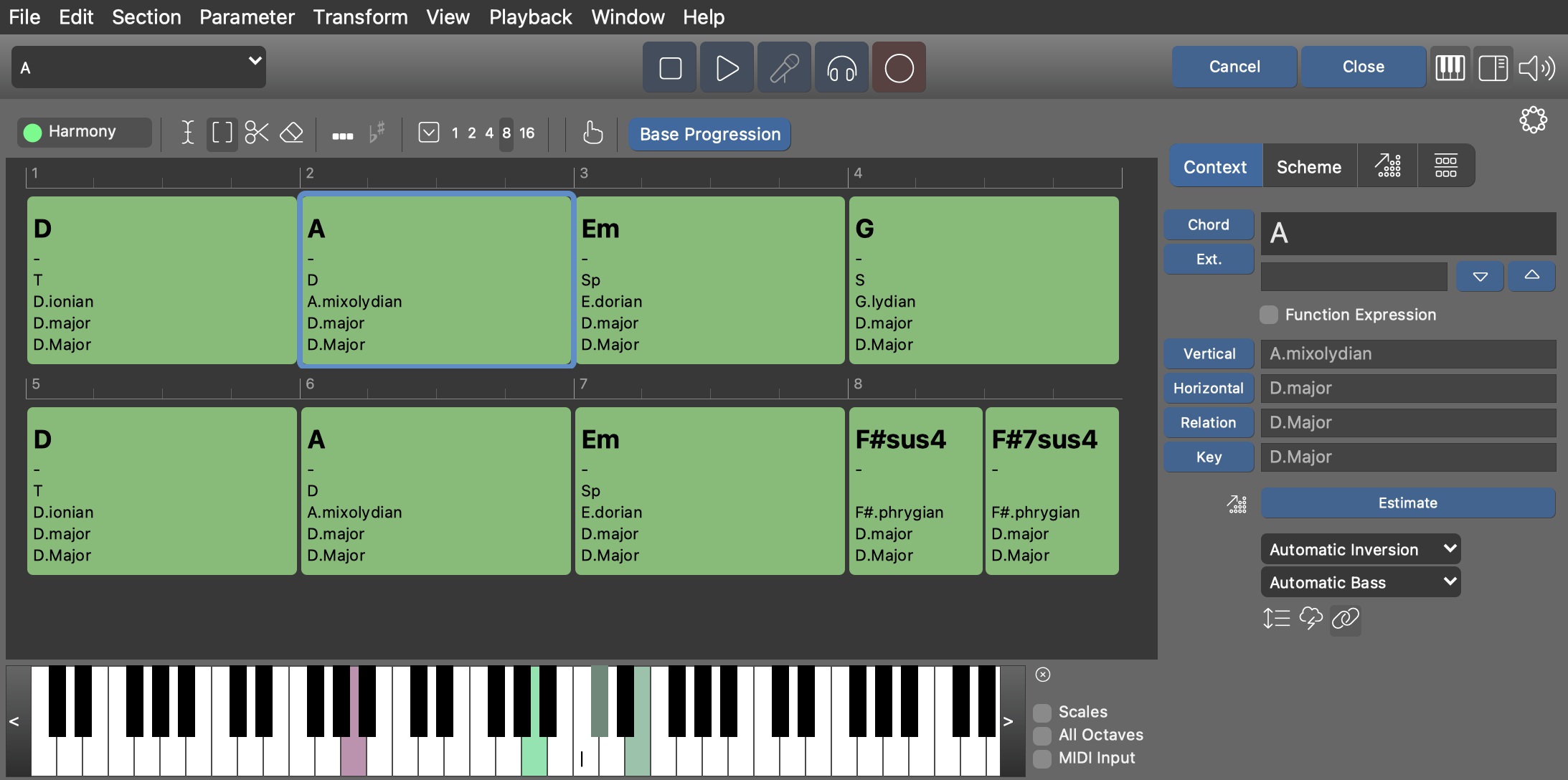Enable the Scales checkbox
The image size is (1568, 780).
[x=1042, y=712]
